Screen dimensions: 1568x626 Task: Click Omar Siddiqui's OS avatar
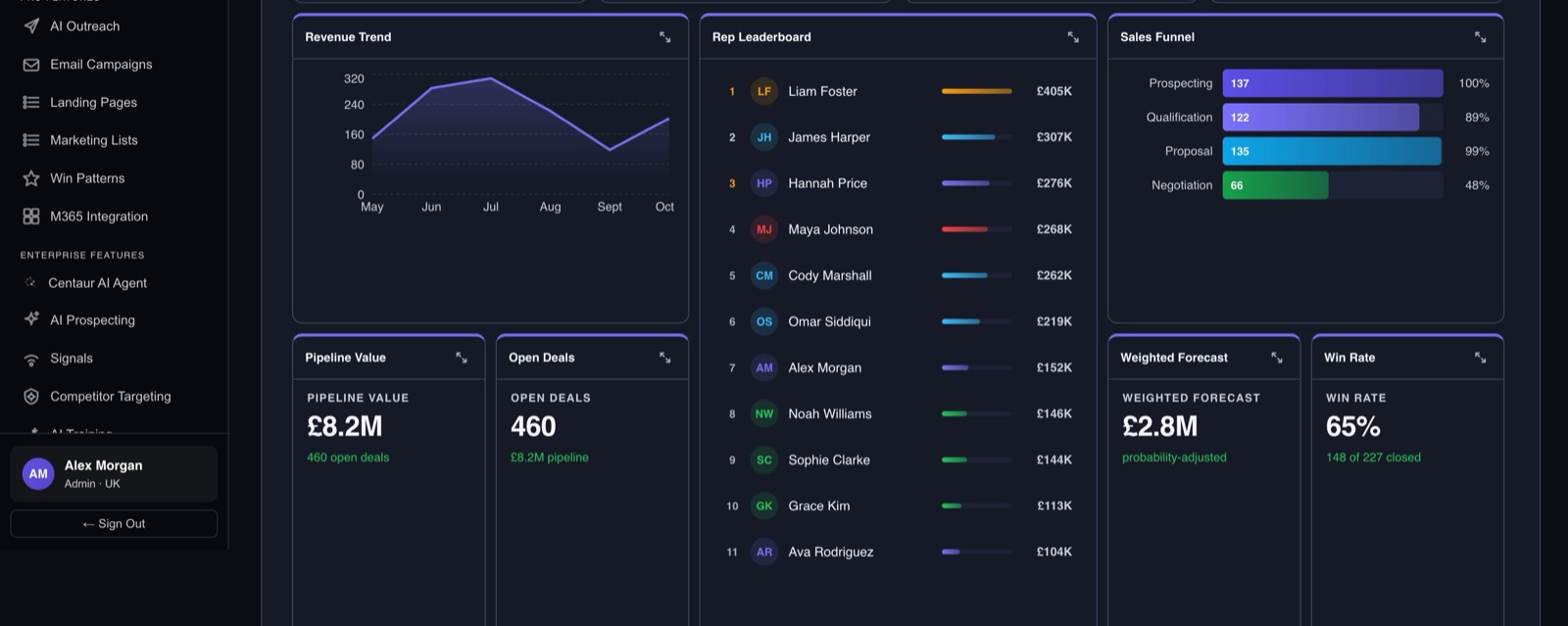pyautogui.click(x=764, y=321)
